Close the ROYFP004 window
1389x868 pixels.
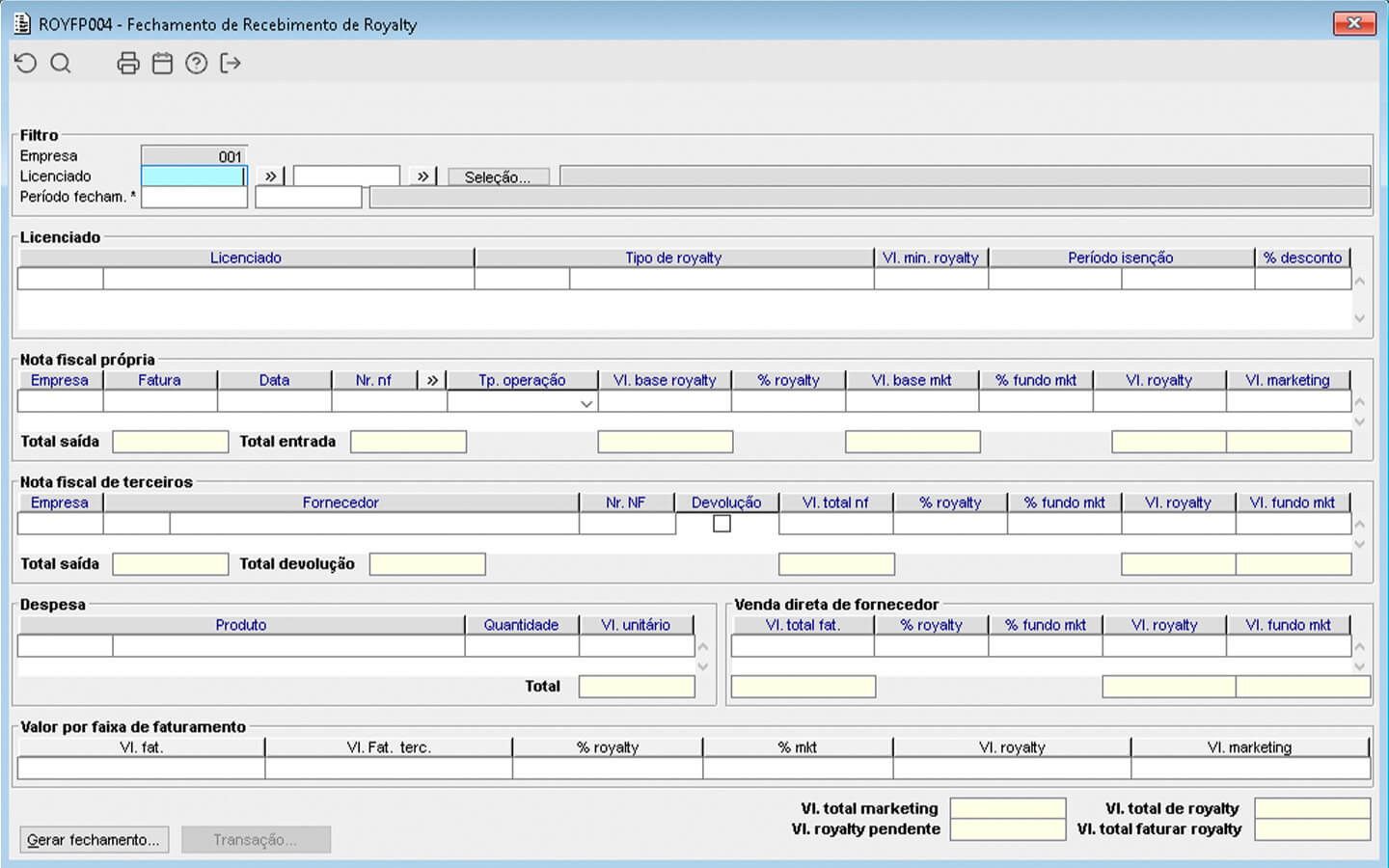pos(1353,23)
